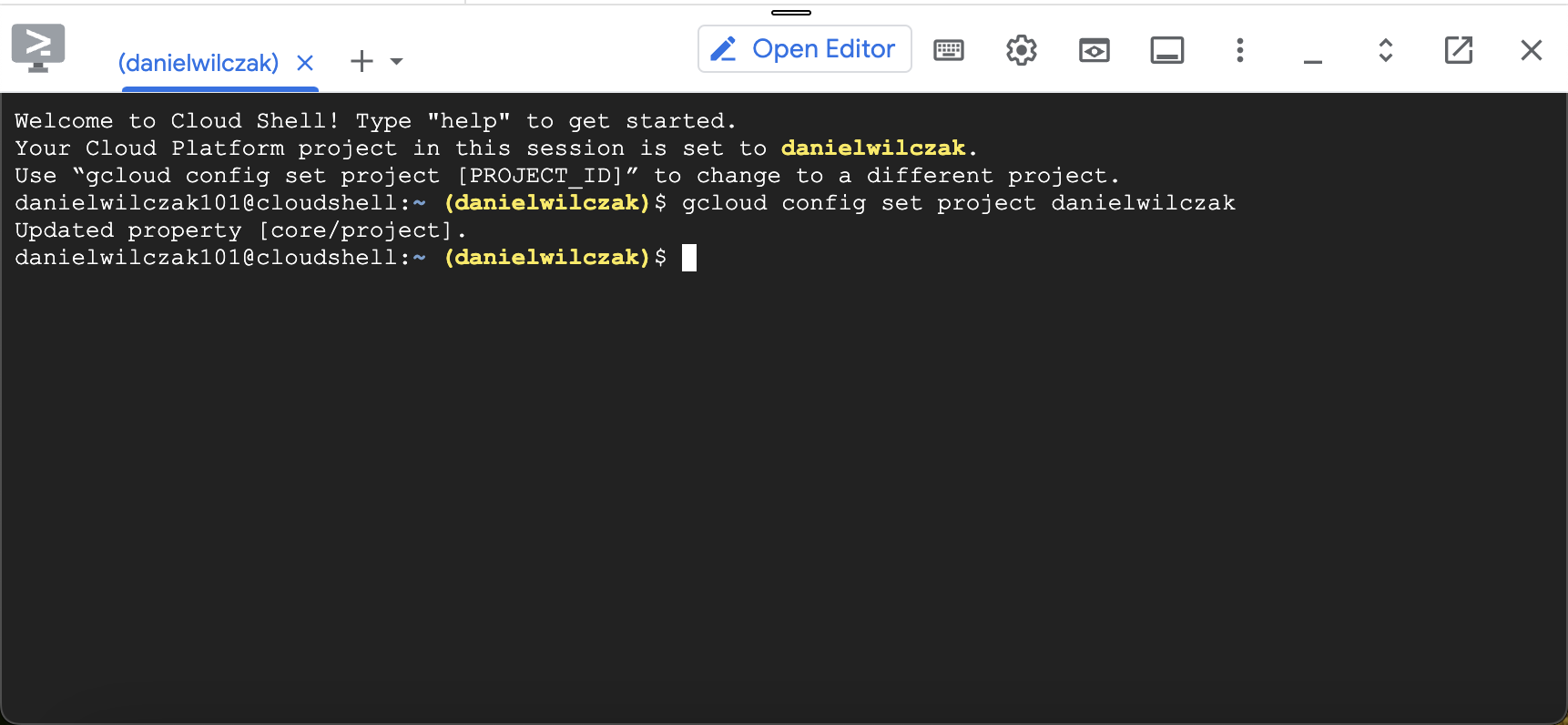Click the drag handle atop the panel

(x=791, y=13)
